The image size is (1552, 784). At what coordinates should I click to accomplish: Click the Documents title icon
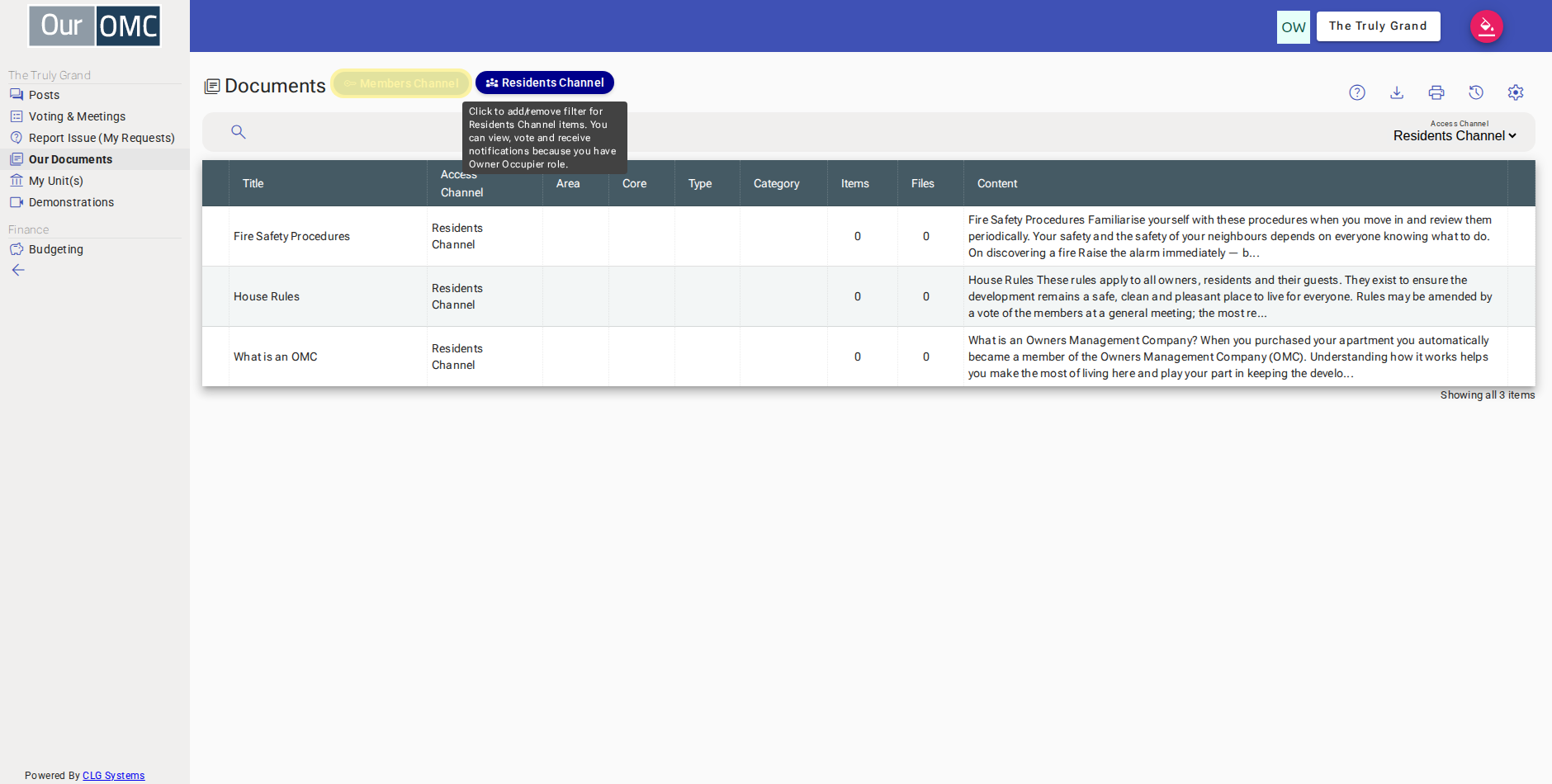tap(212, 86)
